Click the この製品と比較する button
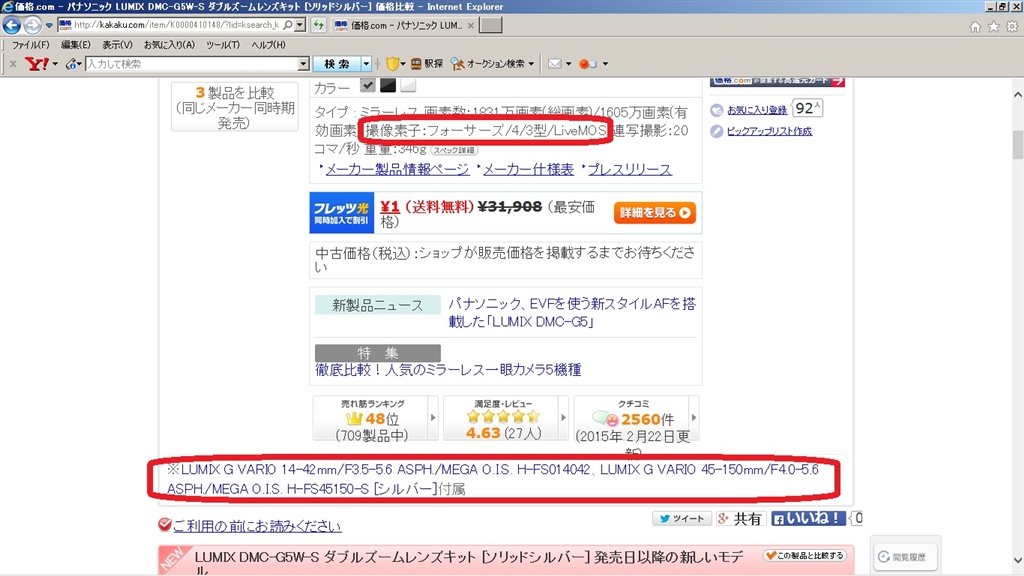Viewport: 1024px width, 576px height. coord(805,555)
